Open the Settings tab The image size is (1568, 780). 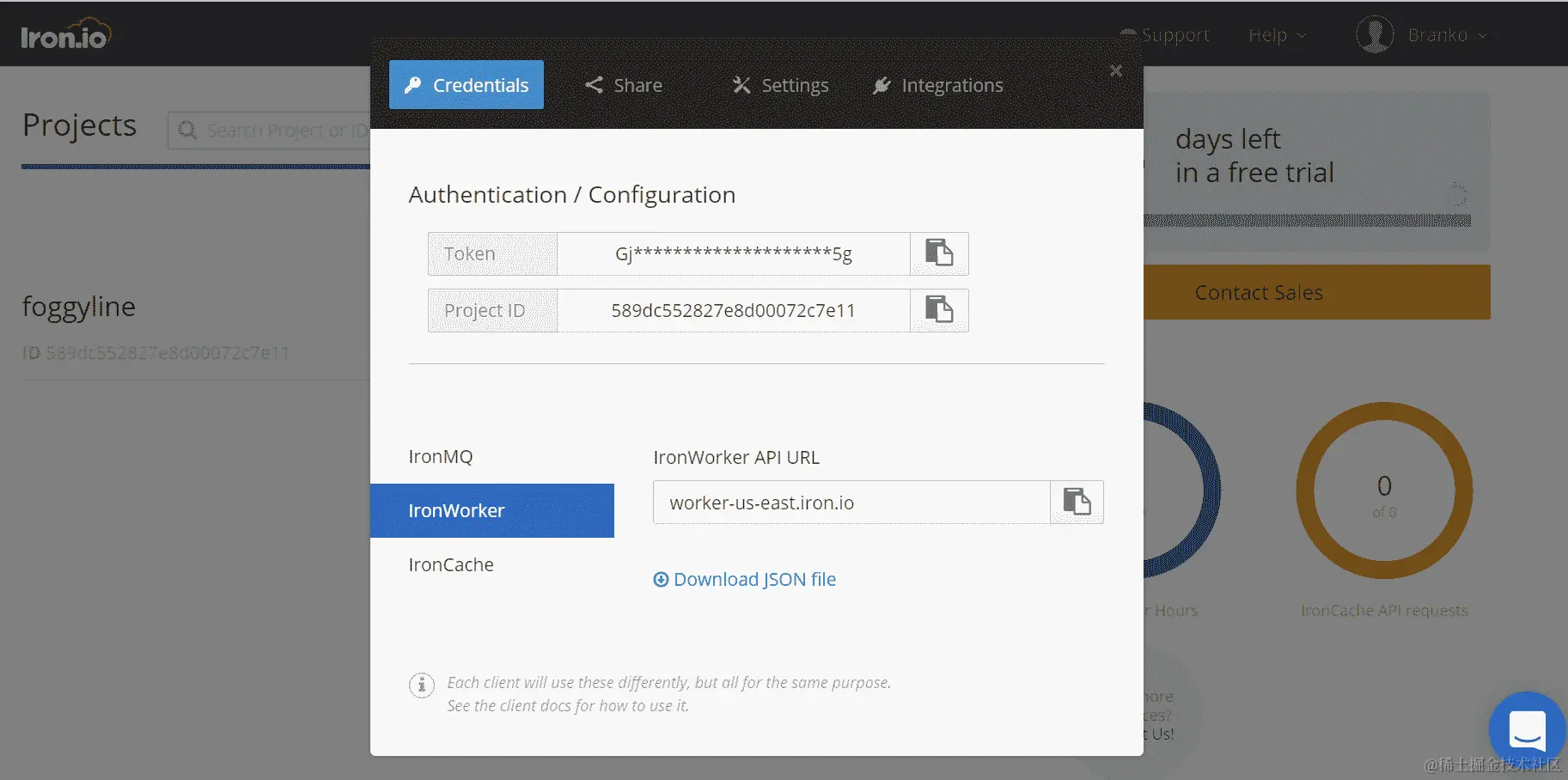[x=780, y=85]
